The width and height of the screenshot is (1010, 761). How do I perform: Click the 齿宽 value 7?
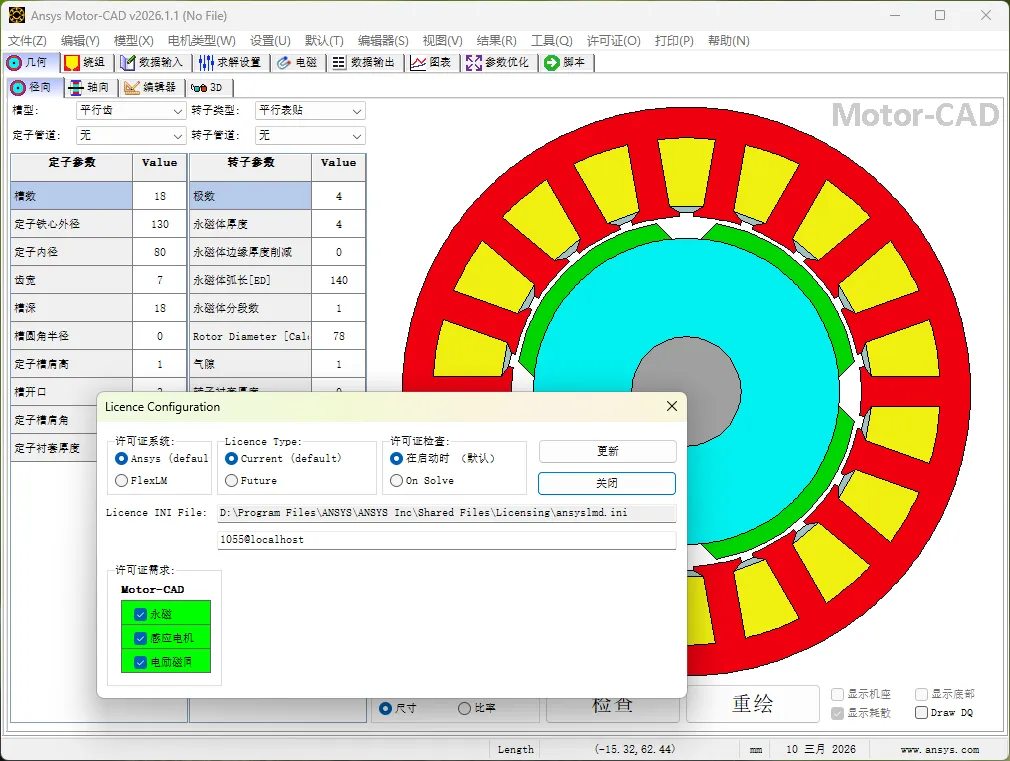[160, 280]
